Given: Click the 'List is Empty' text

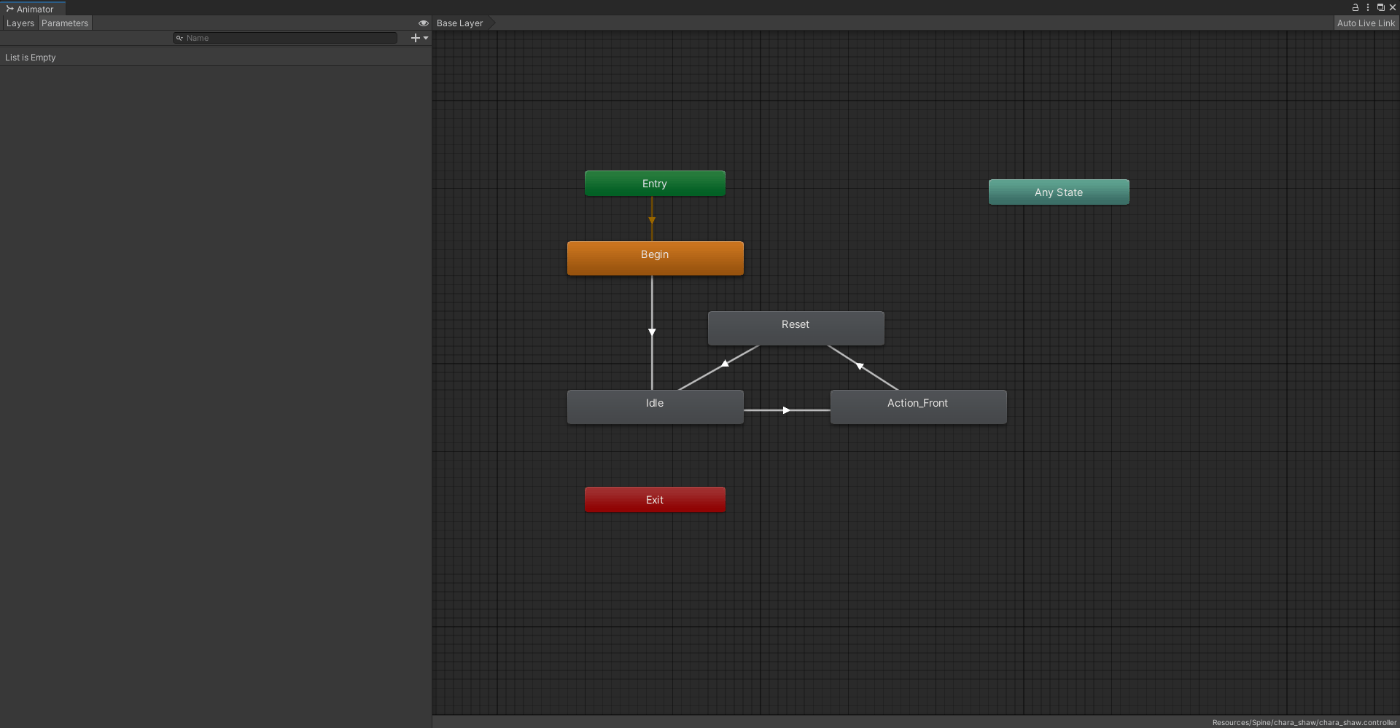Looking at the screenshot, I should [x=31, y=58].
